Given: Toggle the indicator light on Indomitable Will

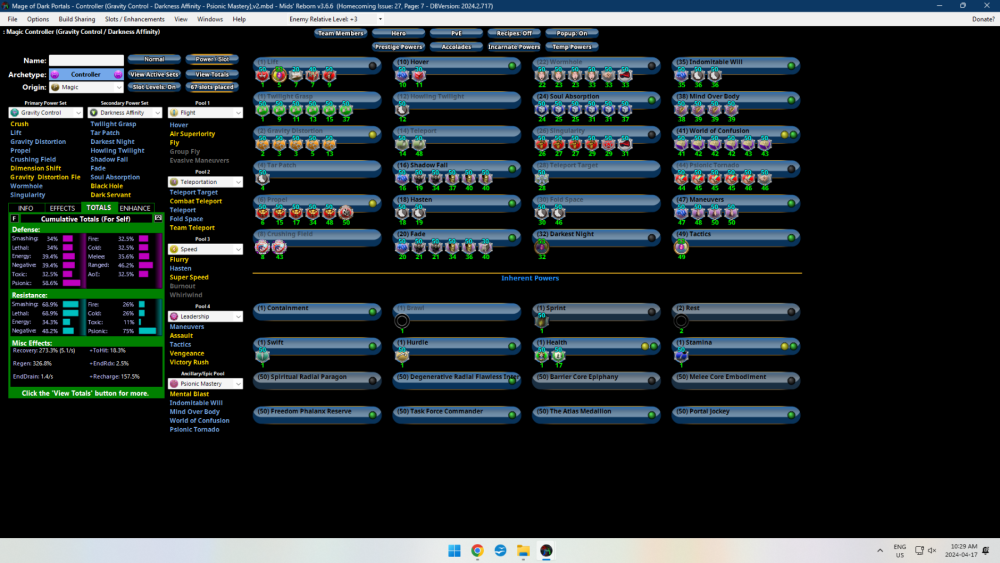Looking at the screenshot, I should (x=792, y=65).
